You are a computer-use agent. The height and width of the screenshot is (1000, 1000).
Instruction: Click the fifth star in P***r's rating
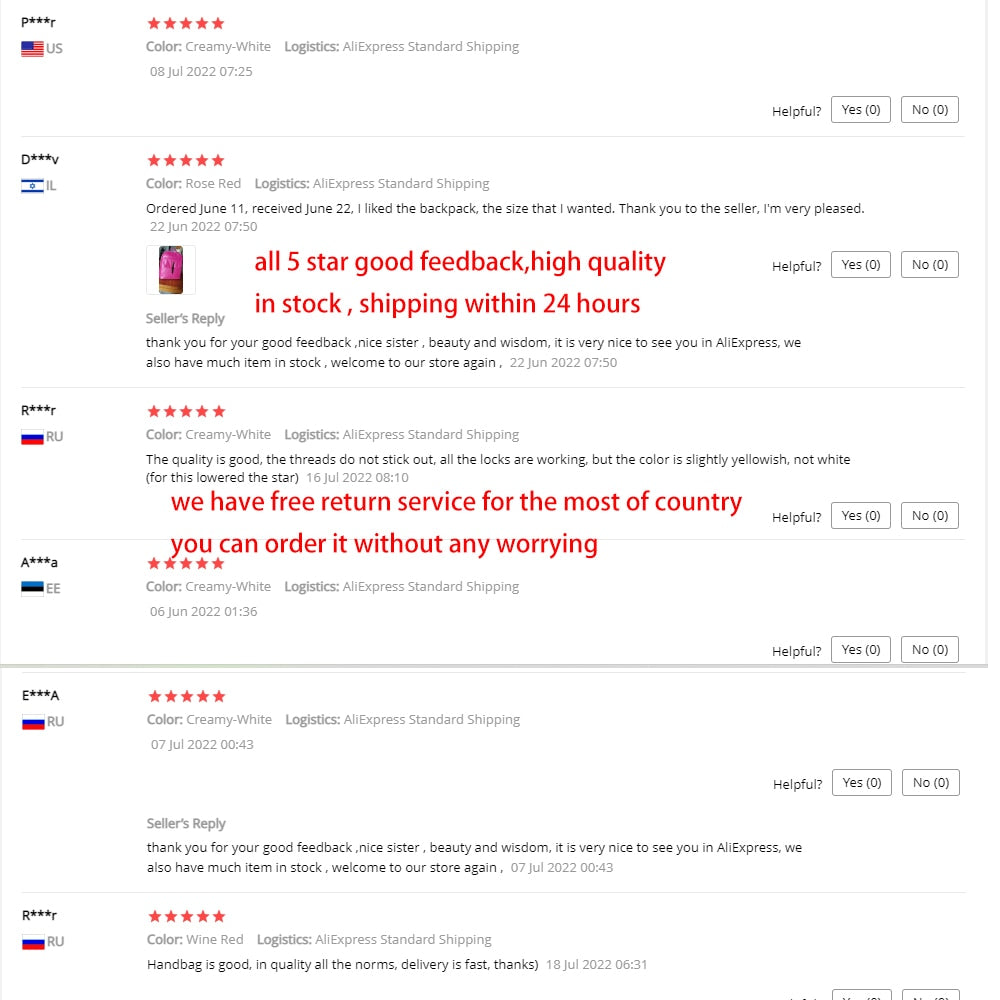218,22
